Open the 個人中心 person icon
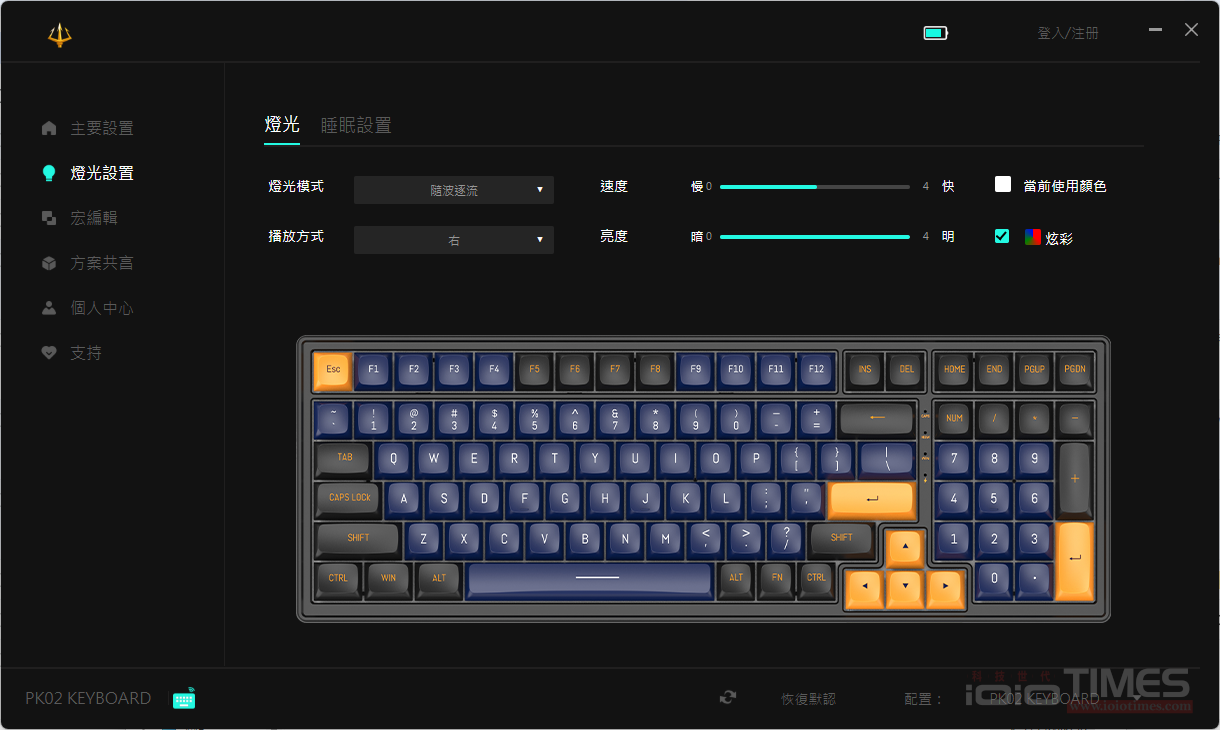Screen dimensions: 1220x730 click(x=49, y=308)
